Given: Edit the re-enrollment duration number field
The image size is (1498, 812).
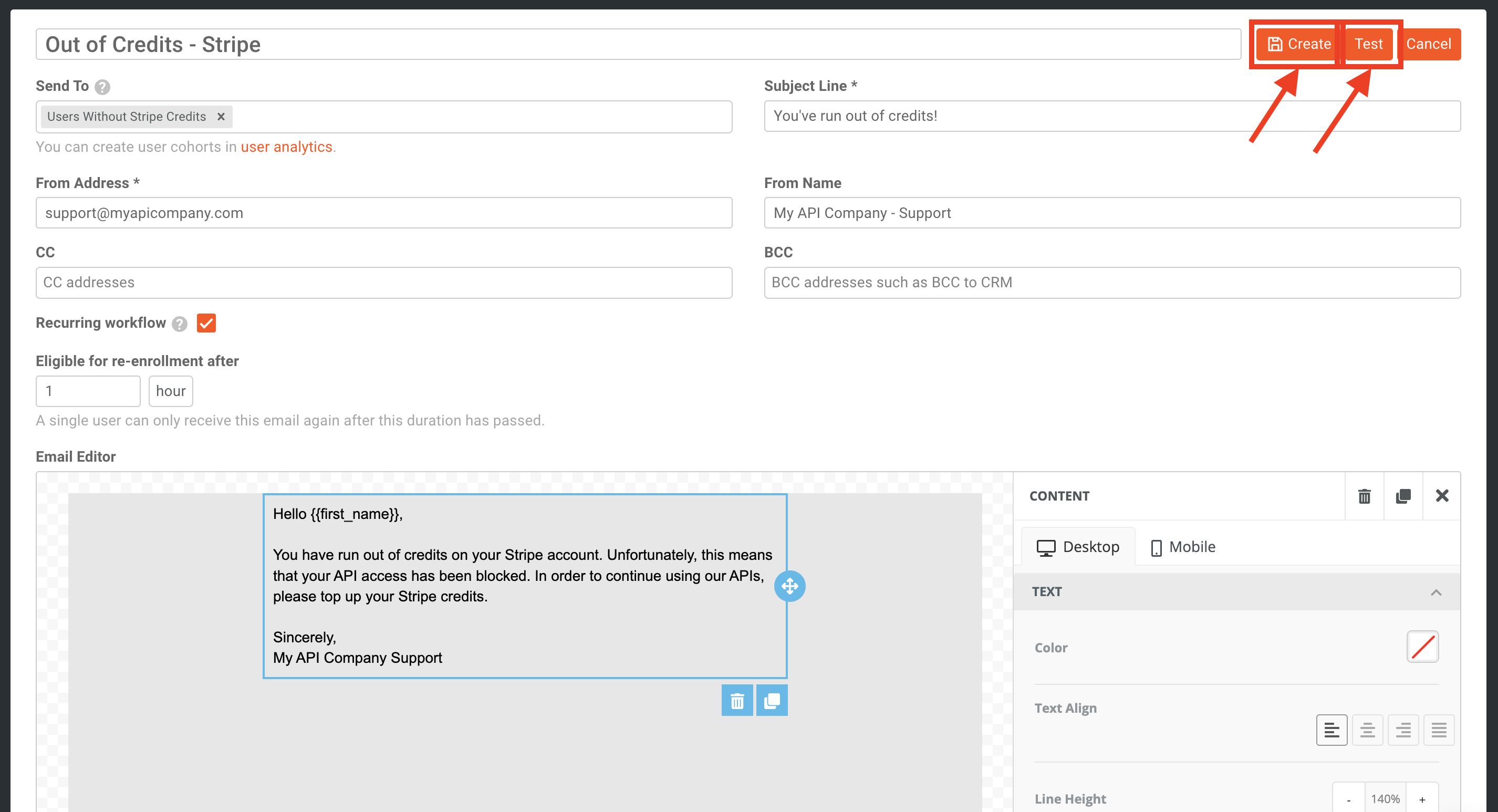Looking at the screenshot, I should tap(88, 391).
